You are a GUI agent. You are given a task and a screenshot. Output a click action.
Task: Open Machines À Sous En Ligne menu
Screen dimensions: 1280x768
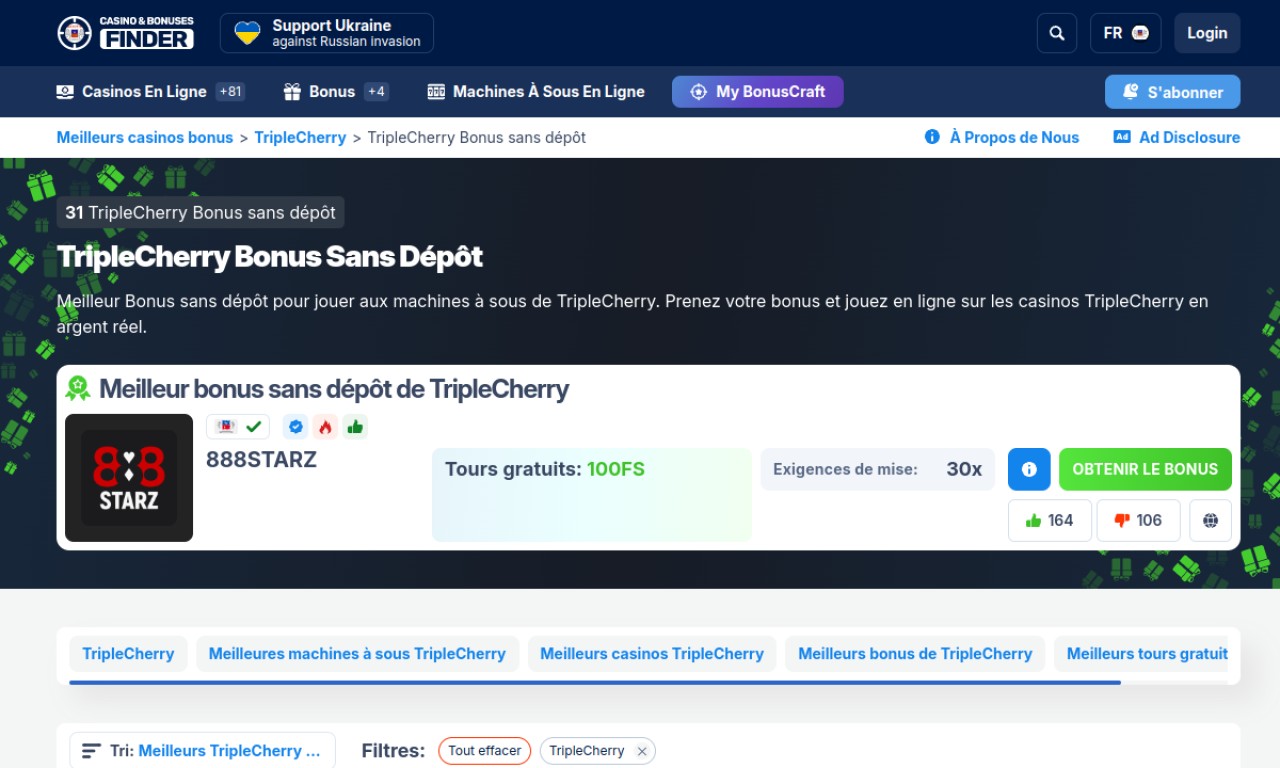(536, 92)
